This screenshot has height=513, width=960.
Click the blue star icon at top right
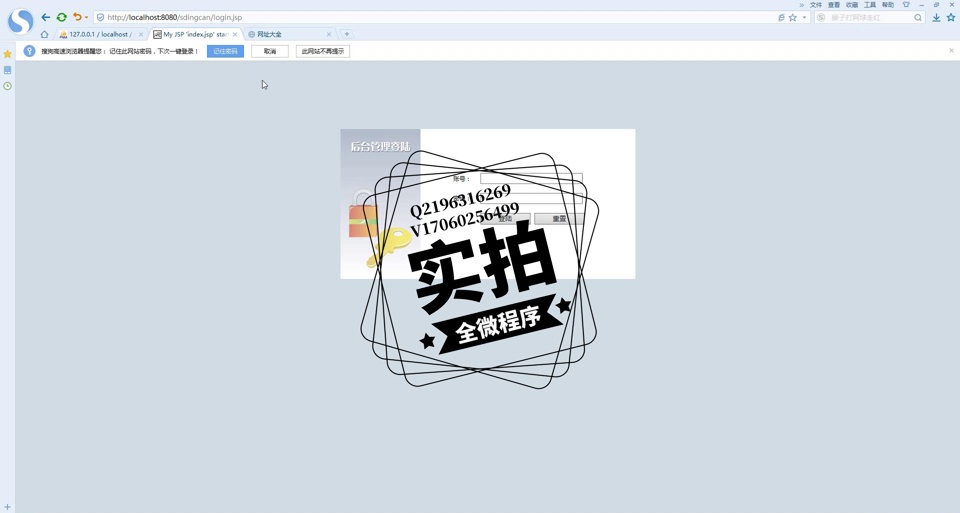point(951,18)
